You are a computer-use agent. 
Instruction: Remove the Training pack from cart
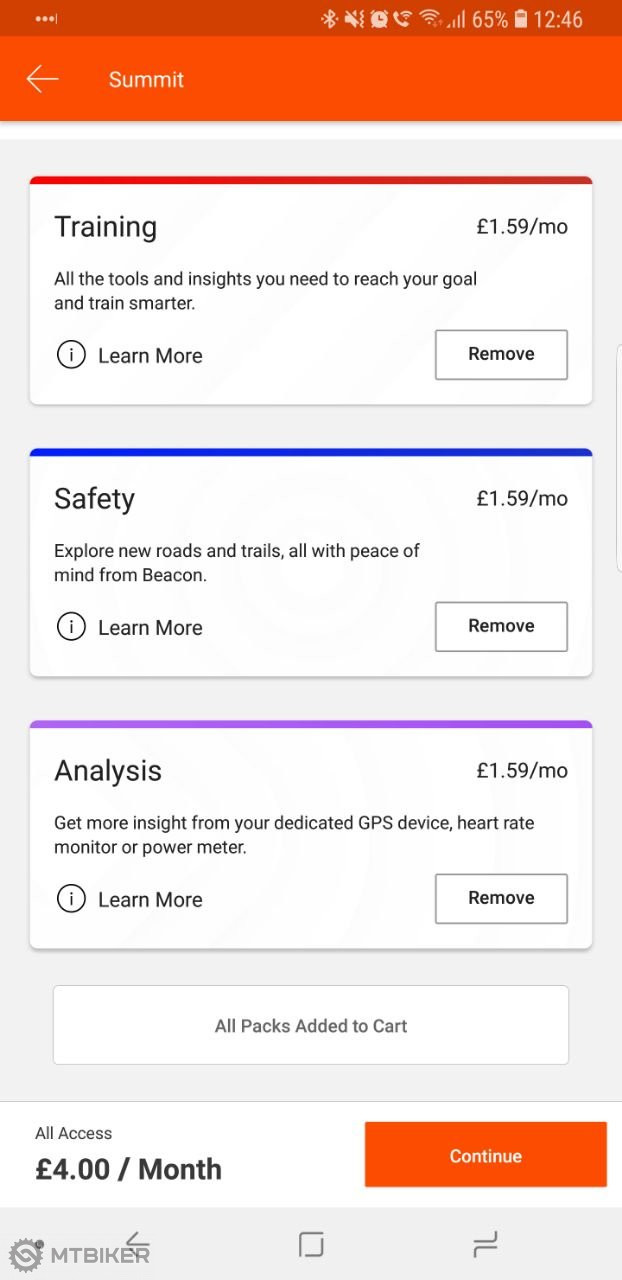(501, 354)
